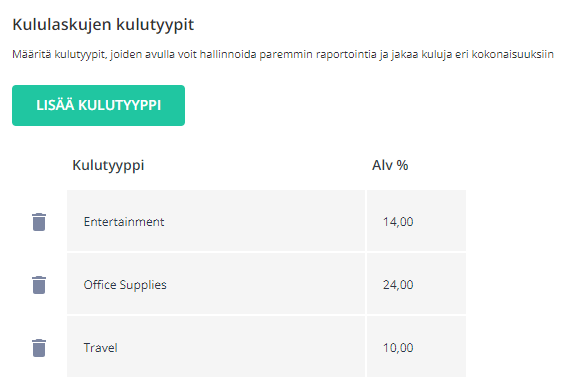This screenshot has height=389, width=567.
Task: Click the word raportointia in the description
Action: pyautogui.click(x=346, y=54)
